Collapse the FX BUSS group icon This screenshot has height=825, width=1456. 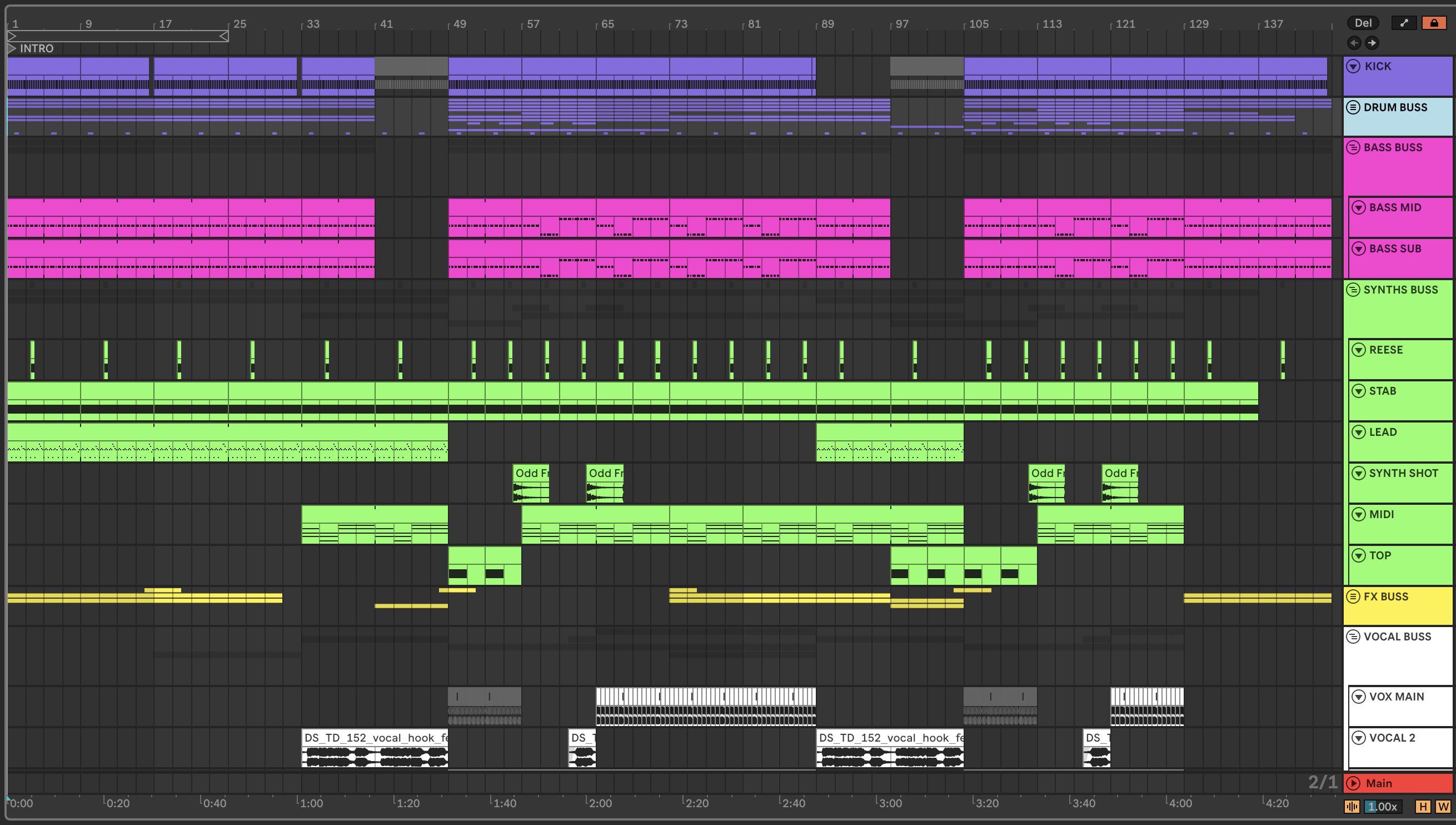tap(1353, 596)
